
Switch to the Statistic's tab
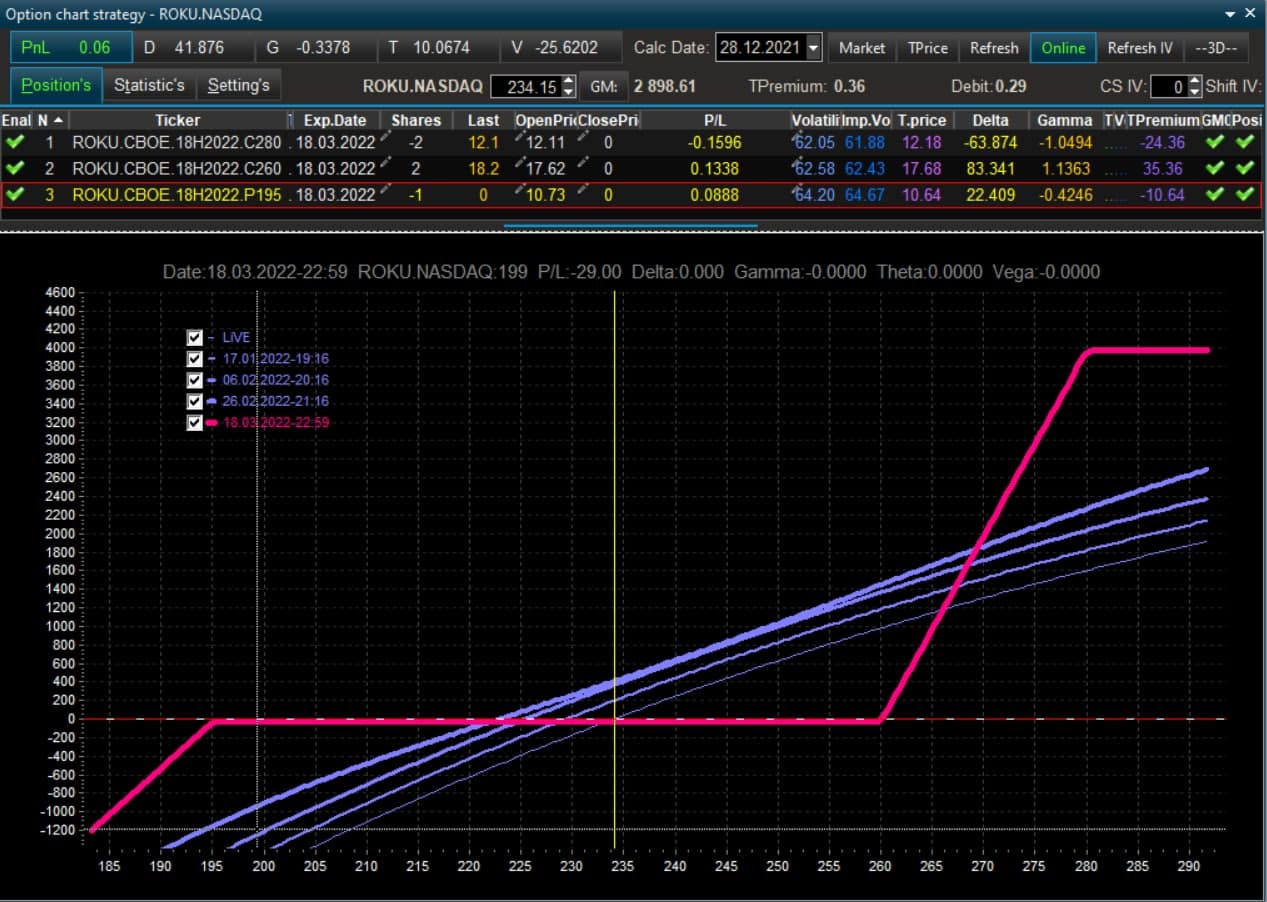(x=149, y=85)
